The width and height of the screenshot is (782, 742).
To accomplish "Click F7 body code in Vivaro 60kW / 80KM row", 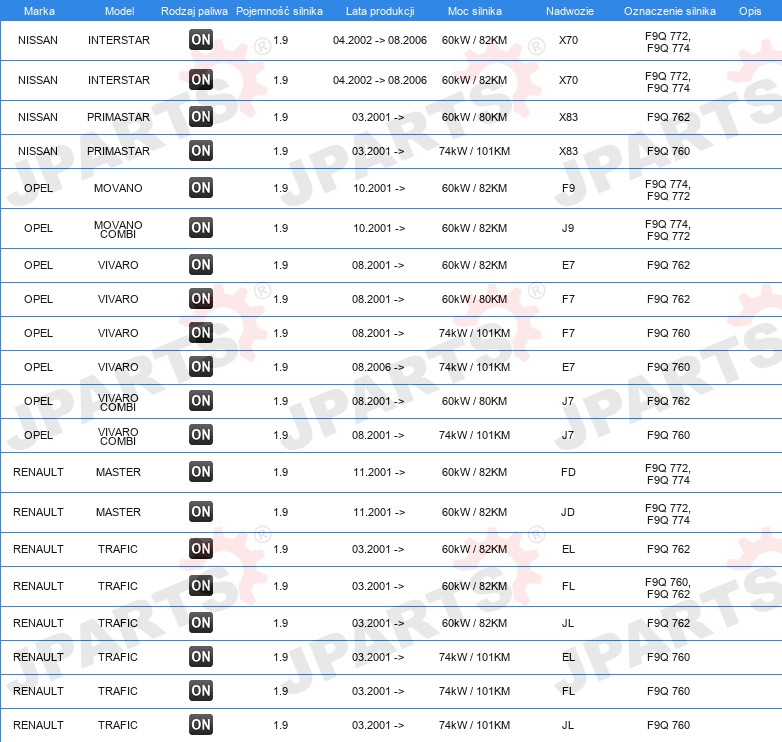I will (x=568, y=299).
